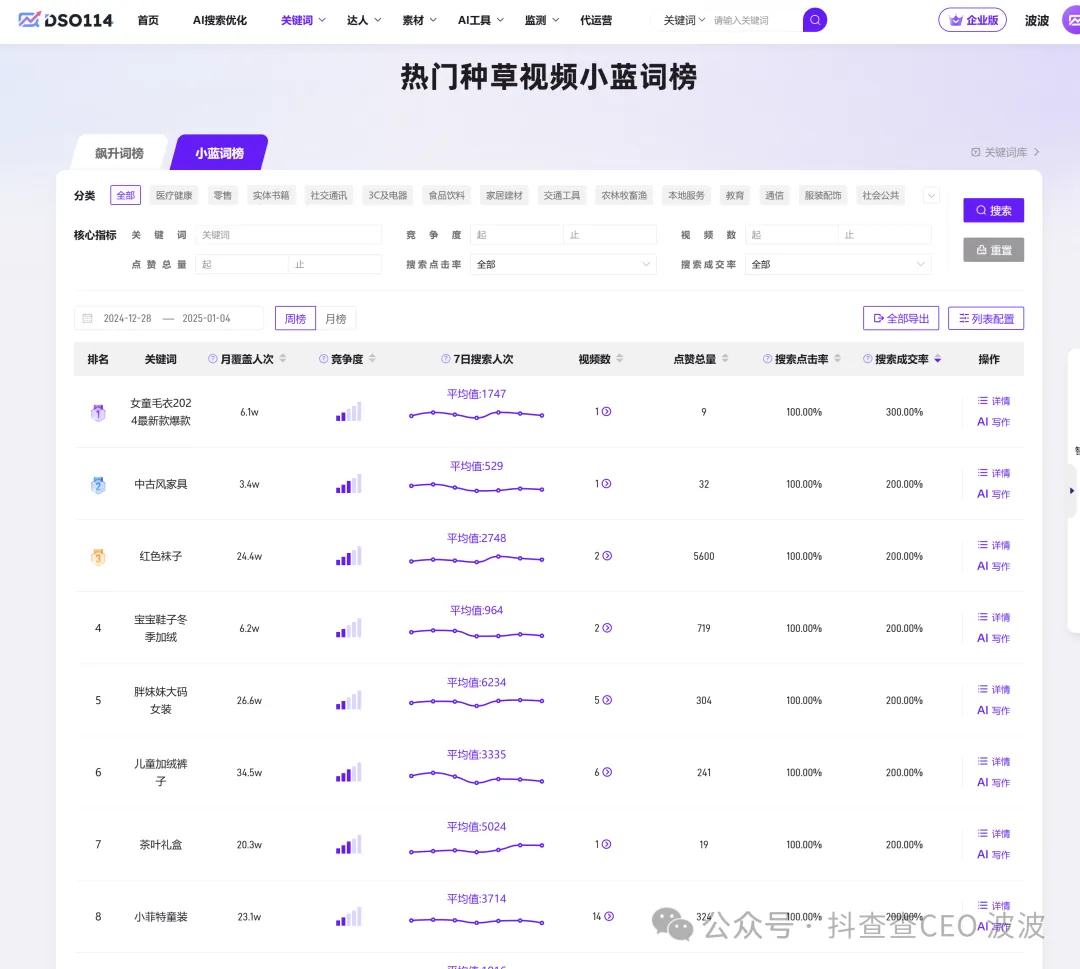This screenshot has height=969, width=1080.
Task: Select the 周榜 toggle
Action: point(295,319)
